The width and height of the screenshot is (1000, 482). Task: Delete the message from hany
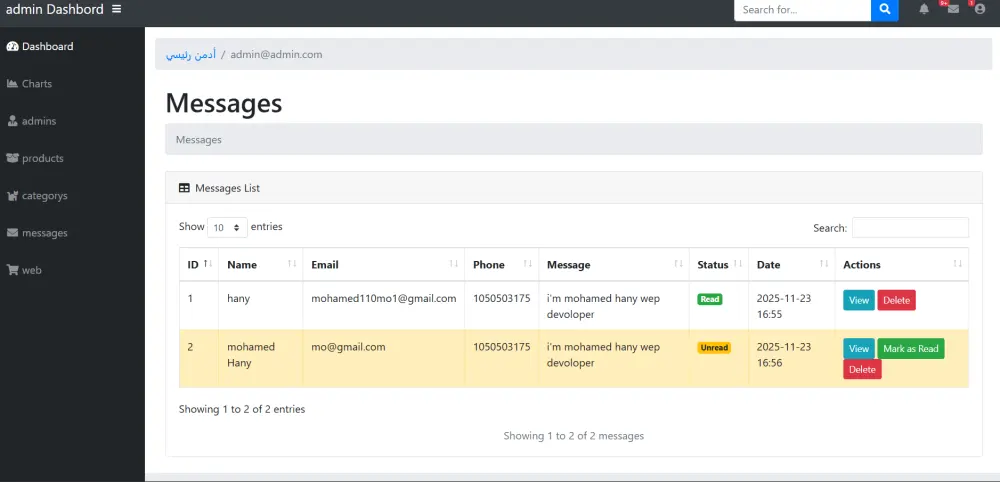click(896, 300)
